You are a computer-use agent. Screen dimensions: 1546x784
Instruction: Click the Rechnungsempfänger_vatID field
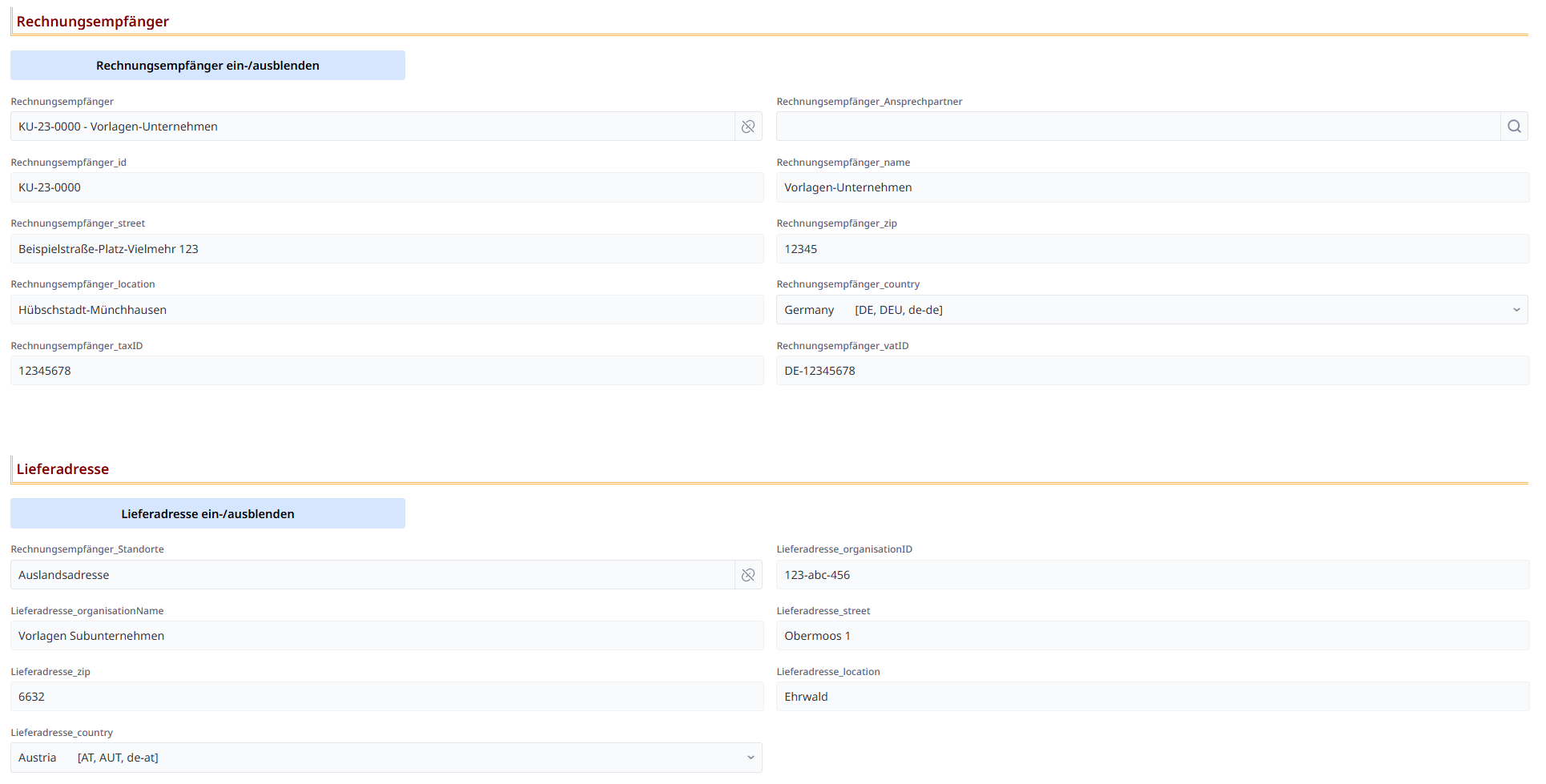(x=1152, y=371)
